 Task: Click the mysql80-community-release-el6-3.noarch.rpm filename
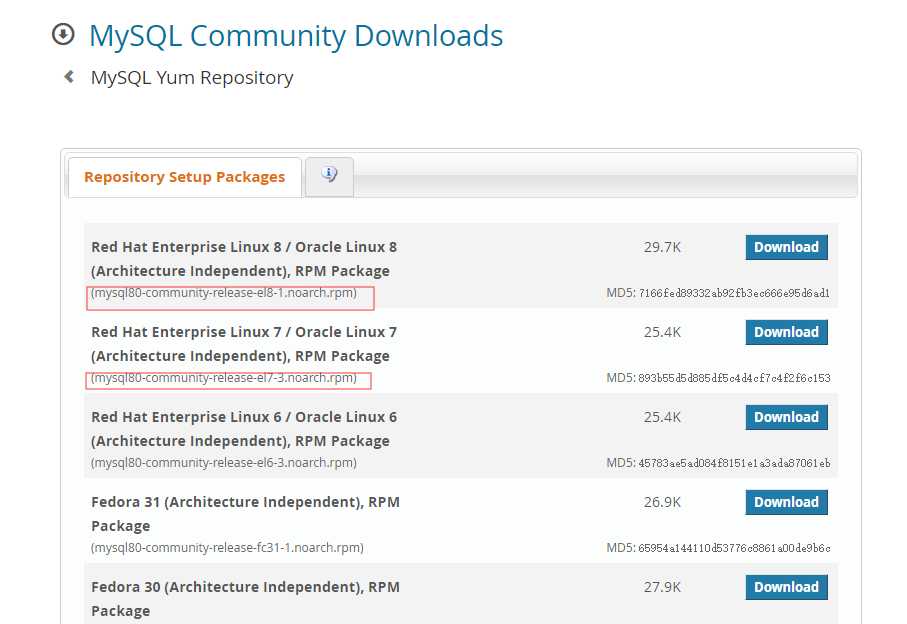[x=224, y=463]
